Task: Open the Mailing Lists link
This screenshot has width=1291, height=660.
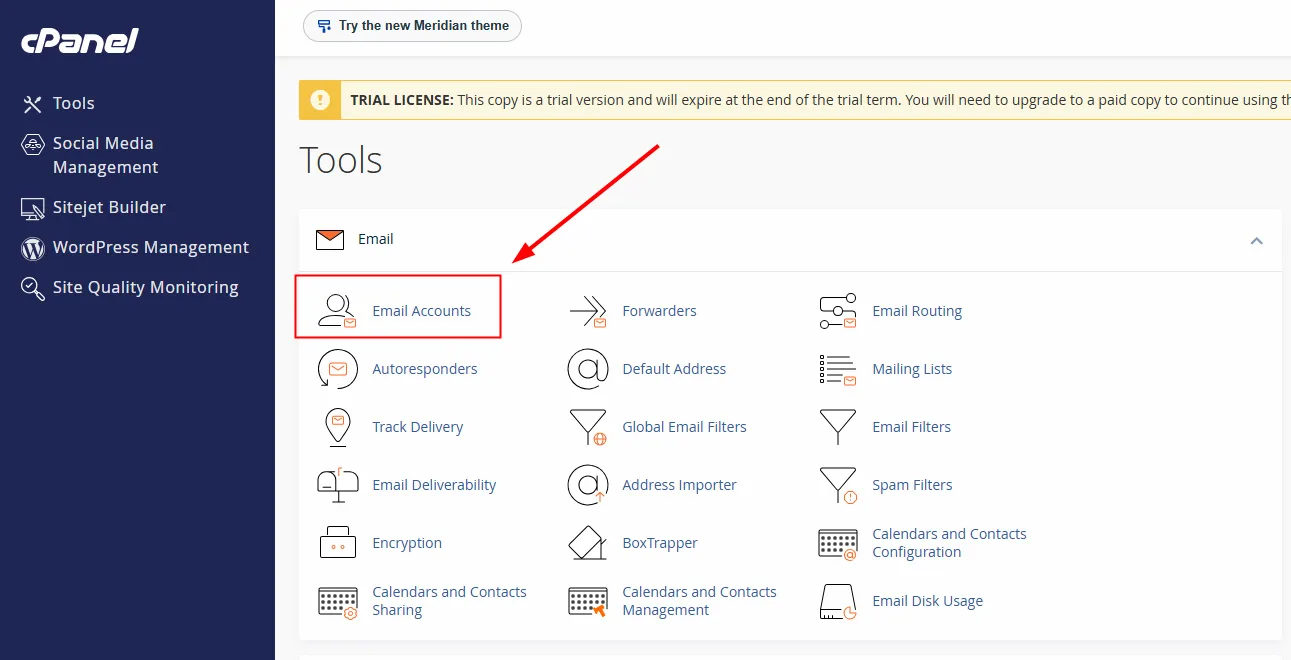Action: (912, 369)
